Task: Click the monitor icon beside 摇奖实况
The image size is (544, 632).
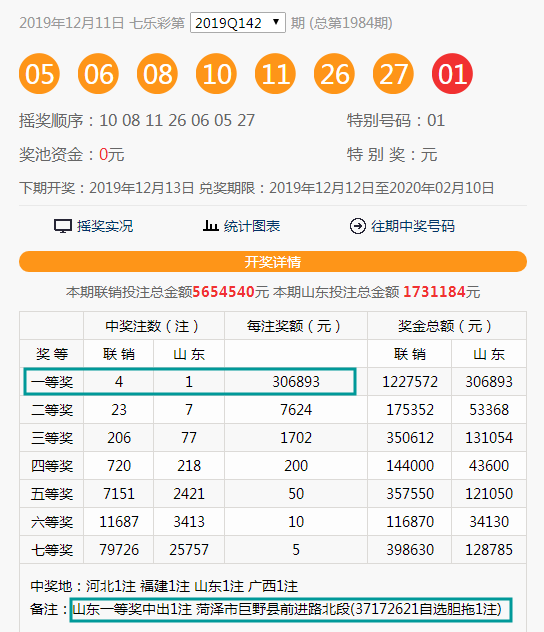Action: pyautogui.click(x=63, y=226)
